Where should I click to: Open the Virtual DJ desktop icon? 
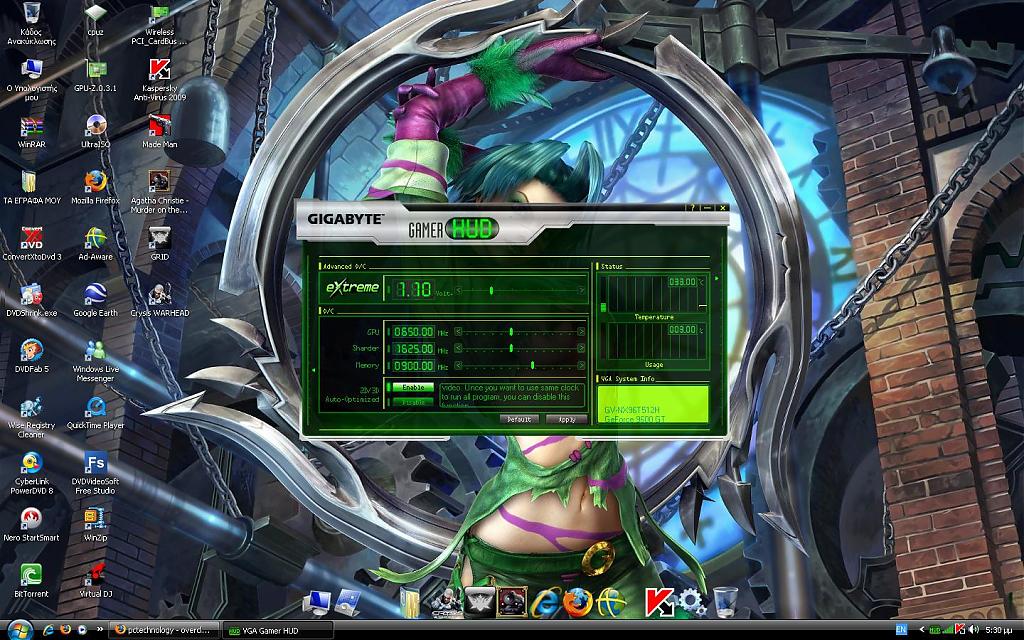[x=95, y=581]
